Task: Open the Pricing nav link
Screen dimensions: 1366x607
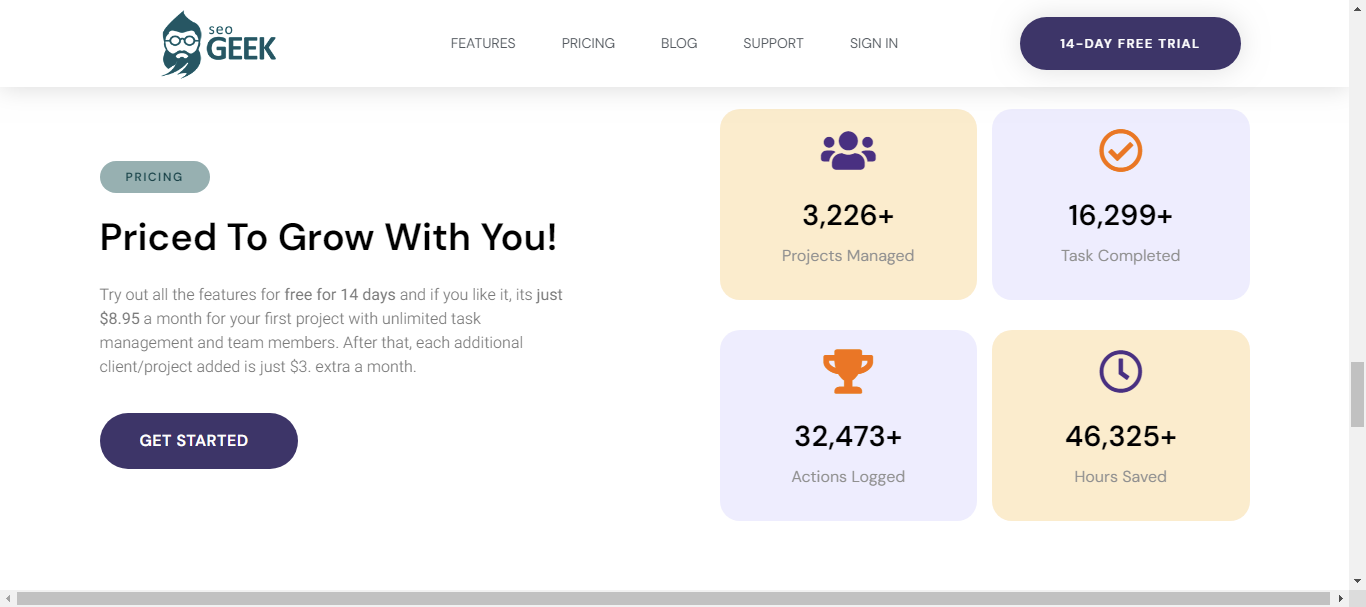Action: pyautogui.click(x=588, y=43)
